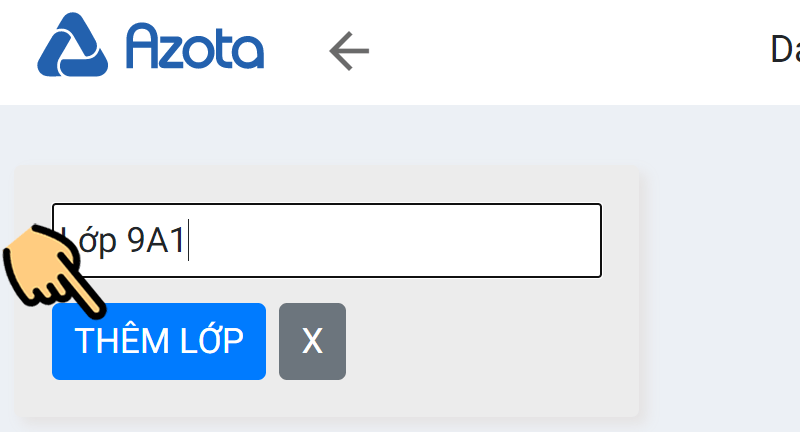The height and width of the screenshot is (432, 800).
Task: Go back using the left arrow
Action: [x=349, y=50]
